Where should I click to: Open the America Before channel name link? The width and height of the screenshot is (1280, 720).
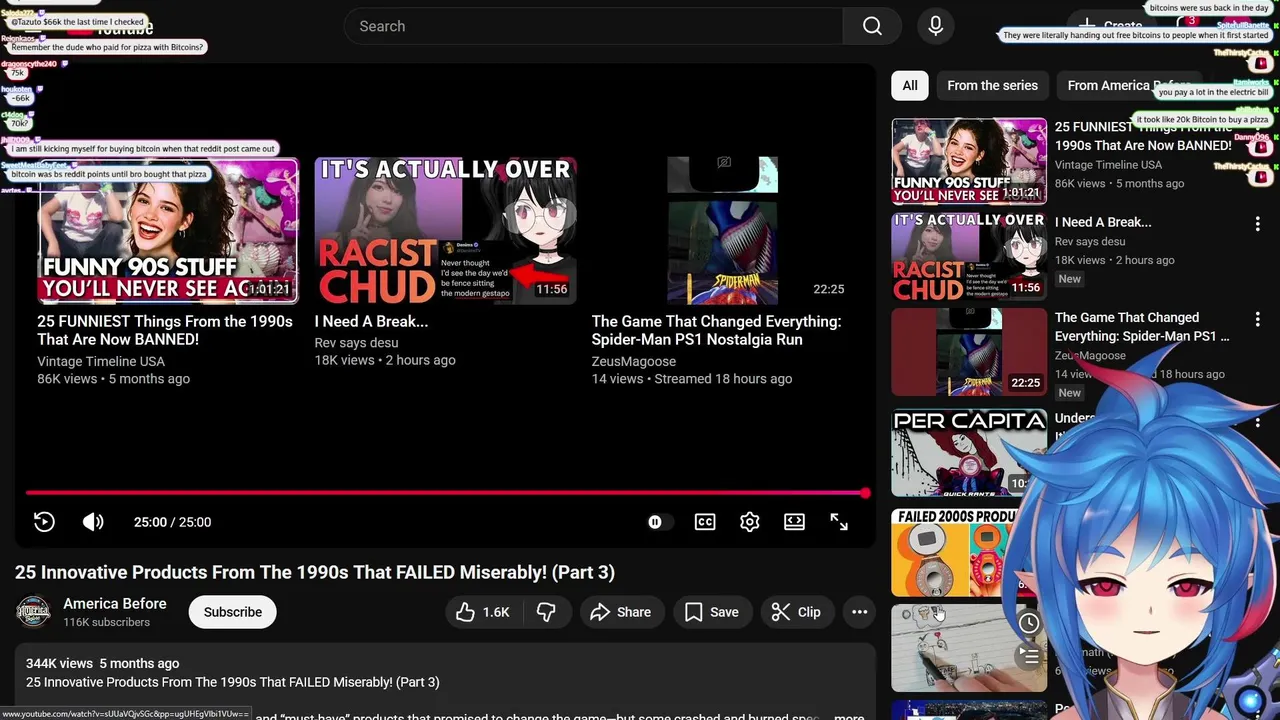click(115, 604)
